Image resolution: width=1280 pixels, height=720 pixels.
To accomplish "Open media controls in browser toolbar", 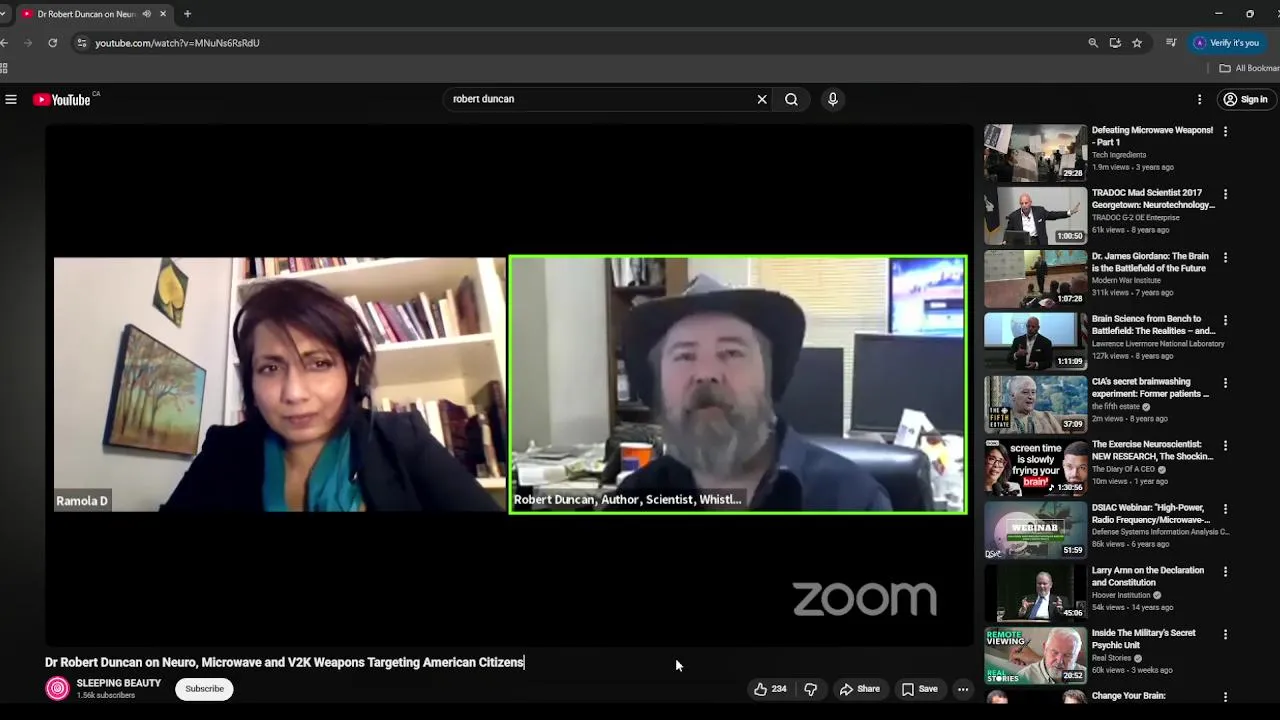I will [x=1171, y=43].
